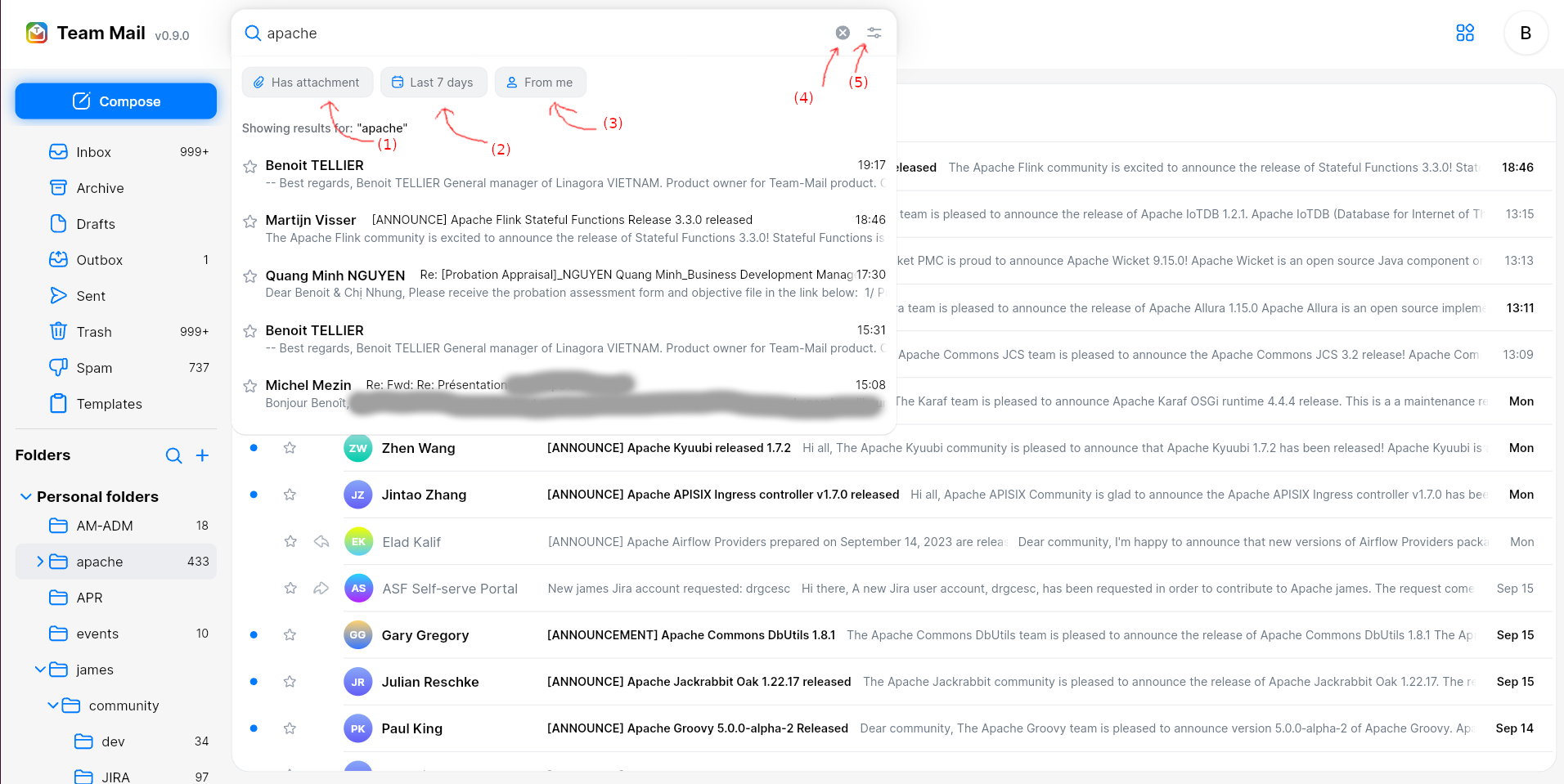Star the Michel Mezin suggestion
Viewport: 1564px width, 784px height.
point(250,386)
